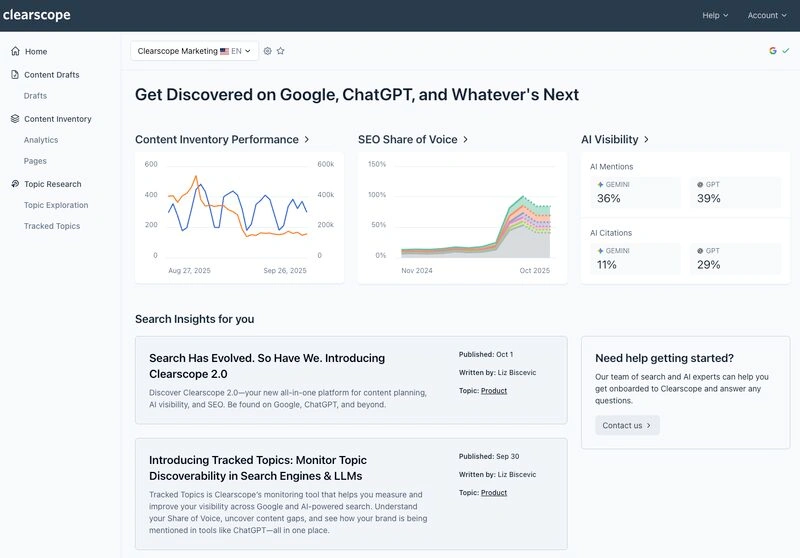Click the Home house icon in the sidebar

pyautogui.click(x=15, y=51)
